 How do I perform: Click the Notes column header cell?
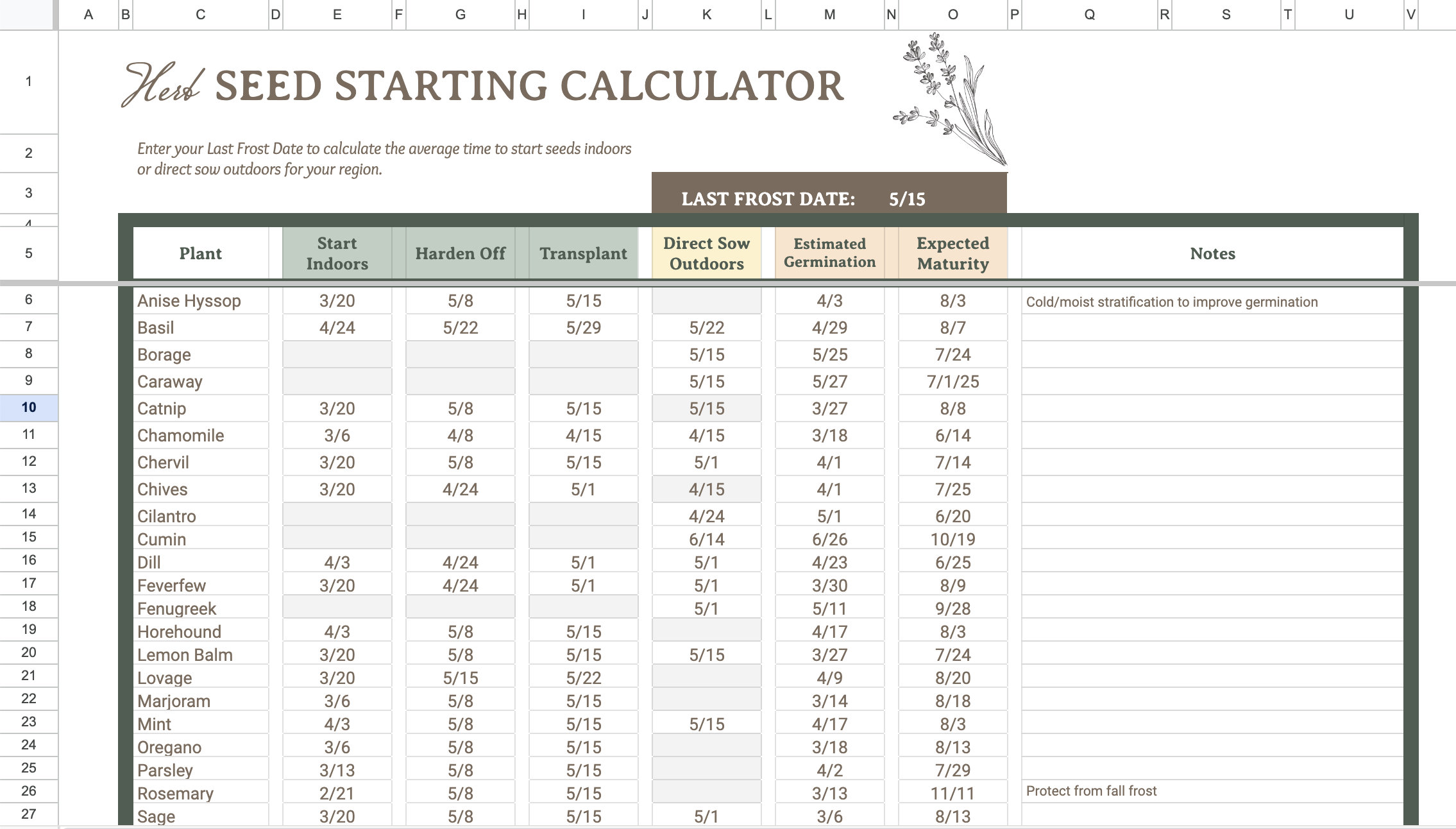coord(1212,253)
